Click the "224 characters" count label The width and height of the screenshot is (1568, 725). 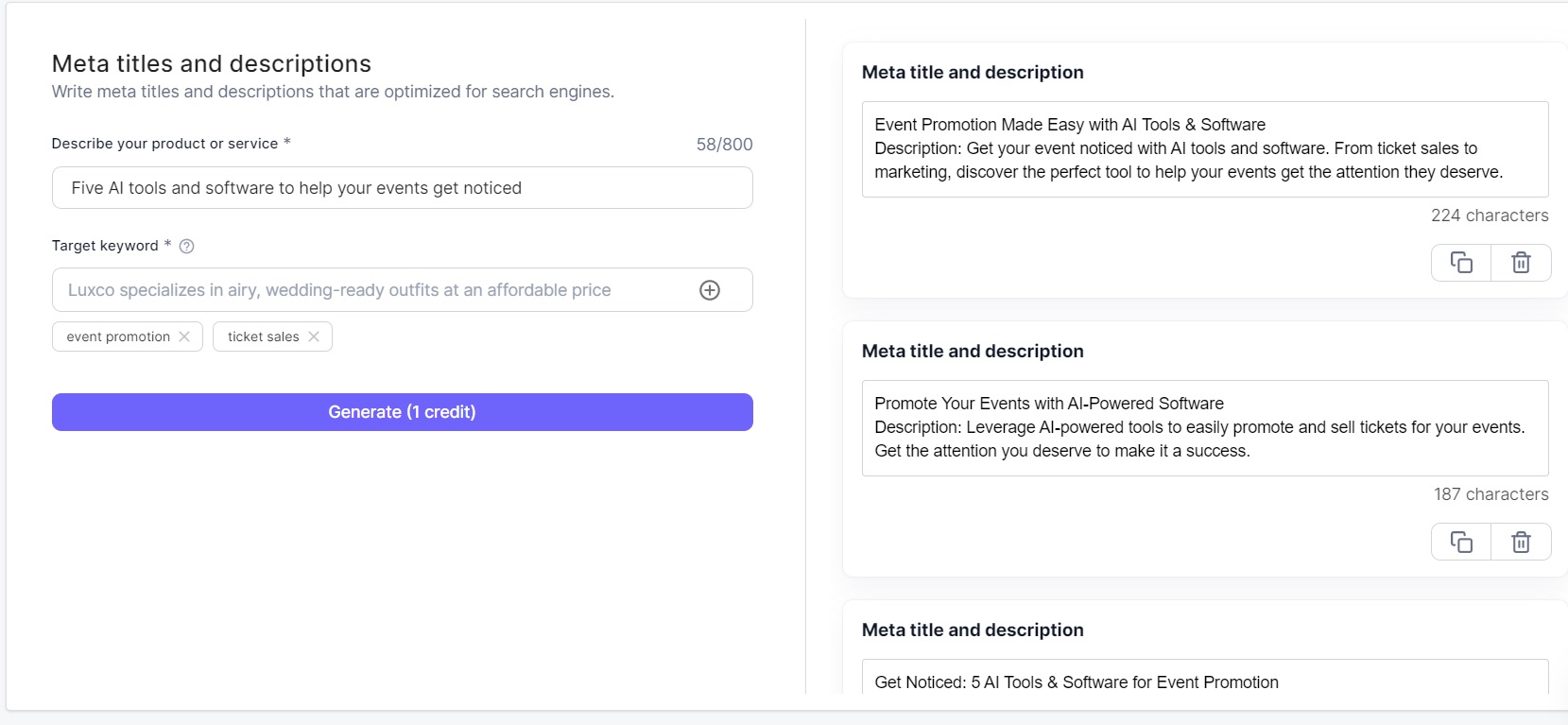[x=1489, y=216]
